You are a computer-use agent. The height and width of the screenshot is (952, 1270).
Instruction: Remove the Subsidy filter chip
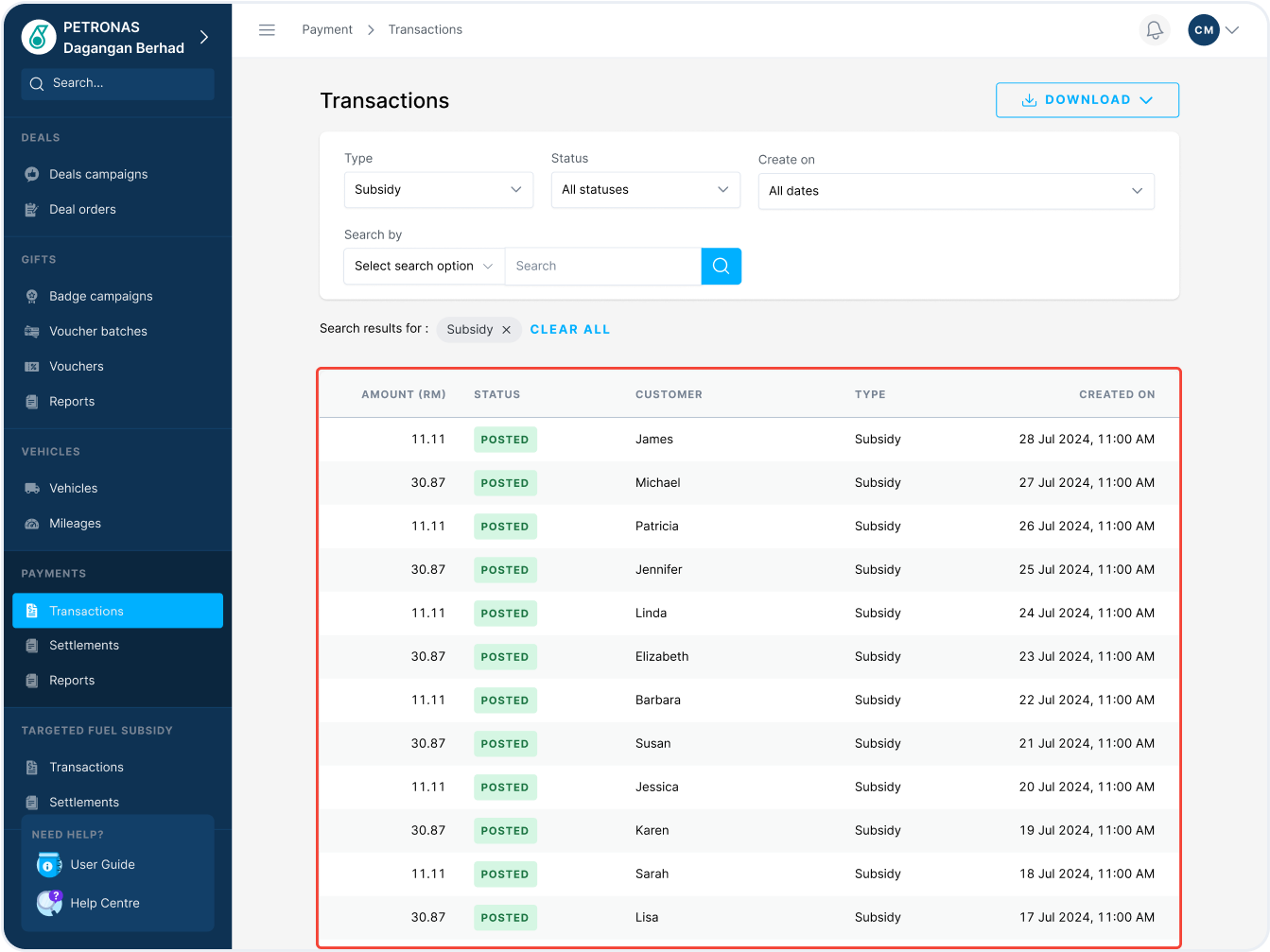[506, 330]
